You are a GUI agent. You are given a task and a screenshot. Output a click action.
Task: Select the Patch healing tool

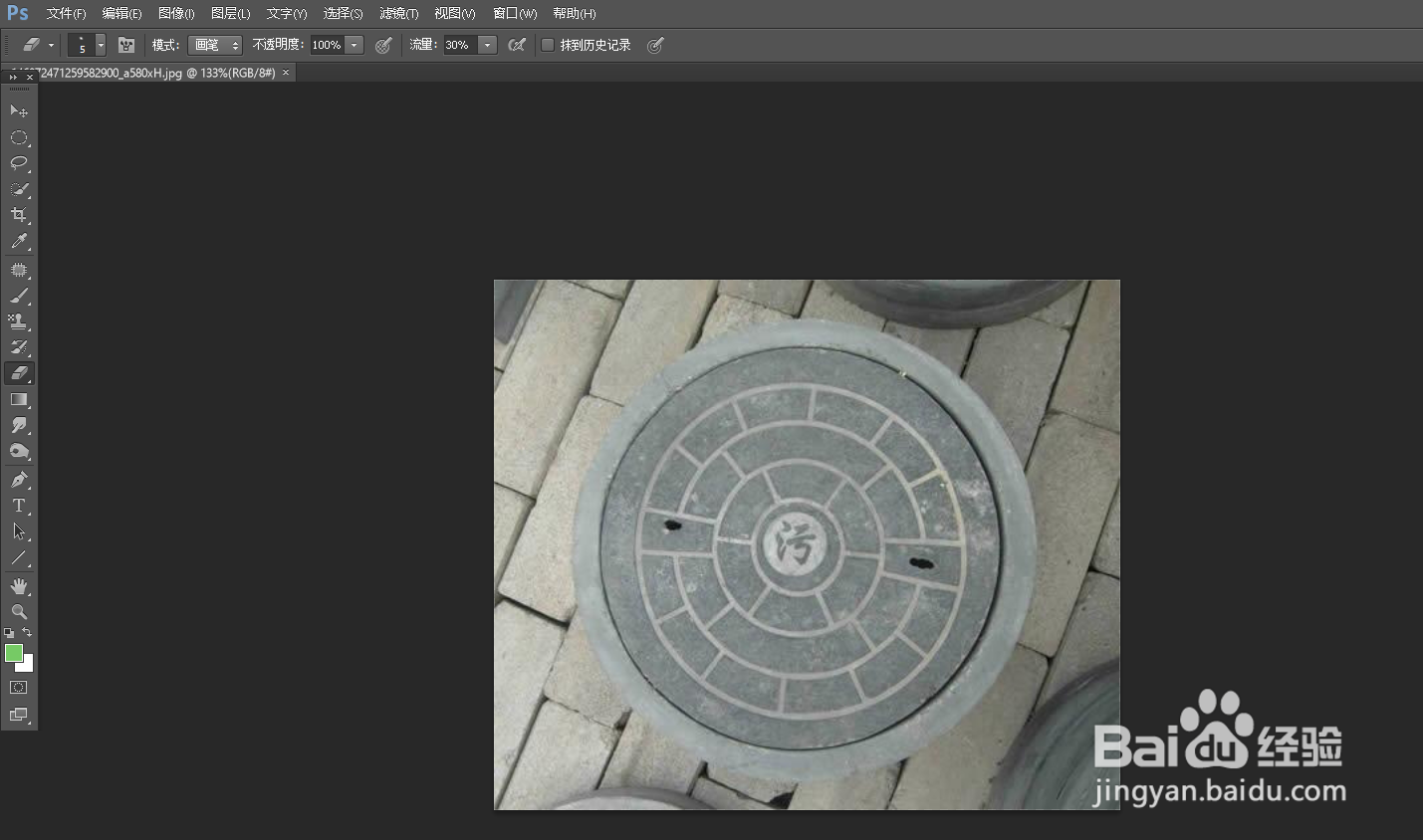(x=19, y=270)
